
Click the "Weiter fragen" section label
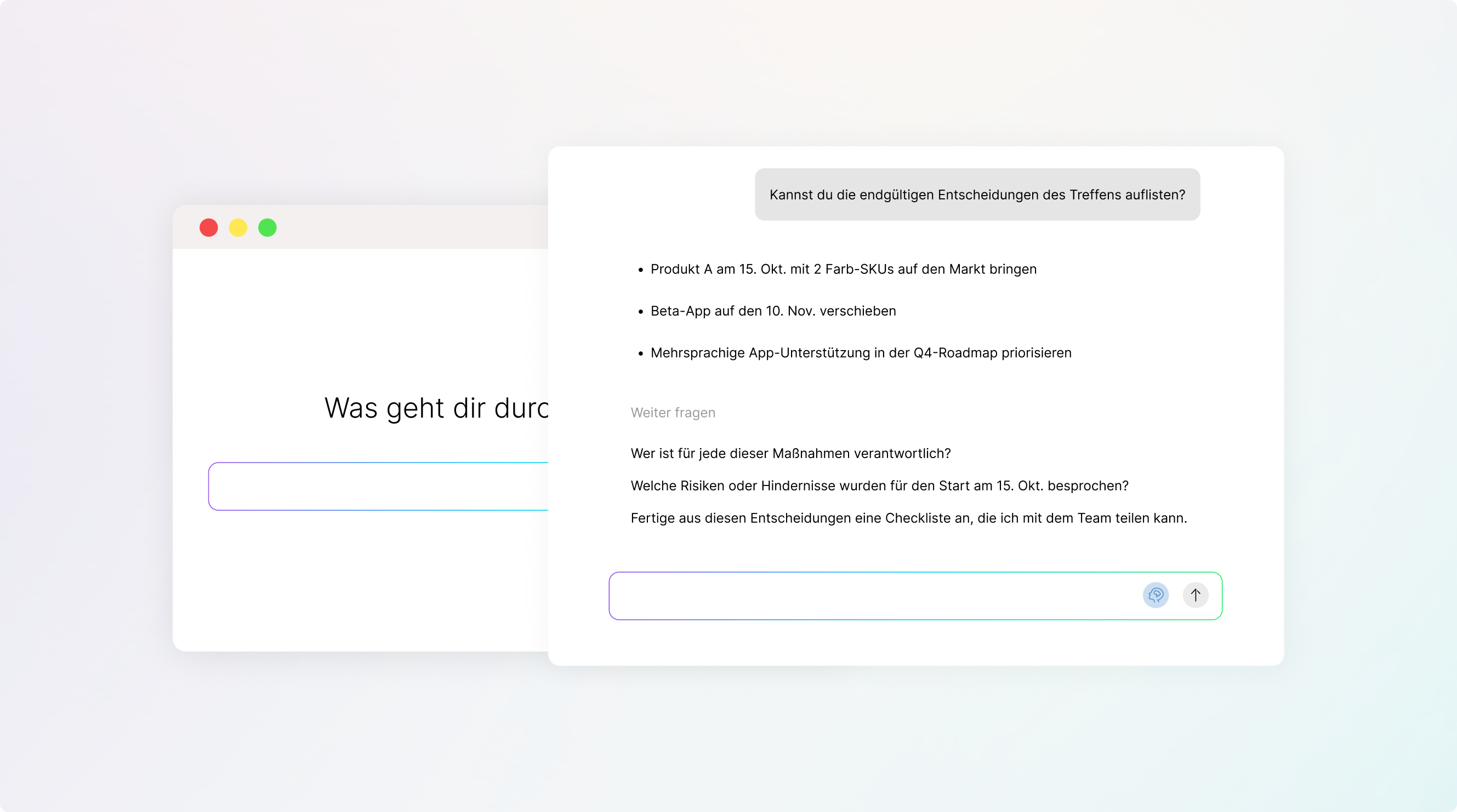(673, 413)
